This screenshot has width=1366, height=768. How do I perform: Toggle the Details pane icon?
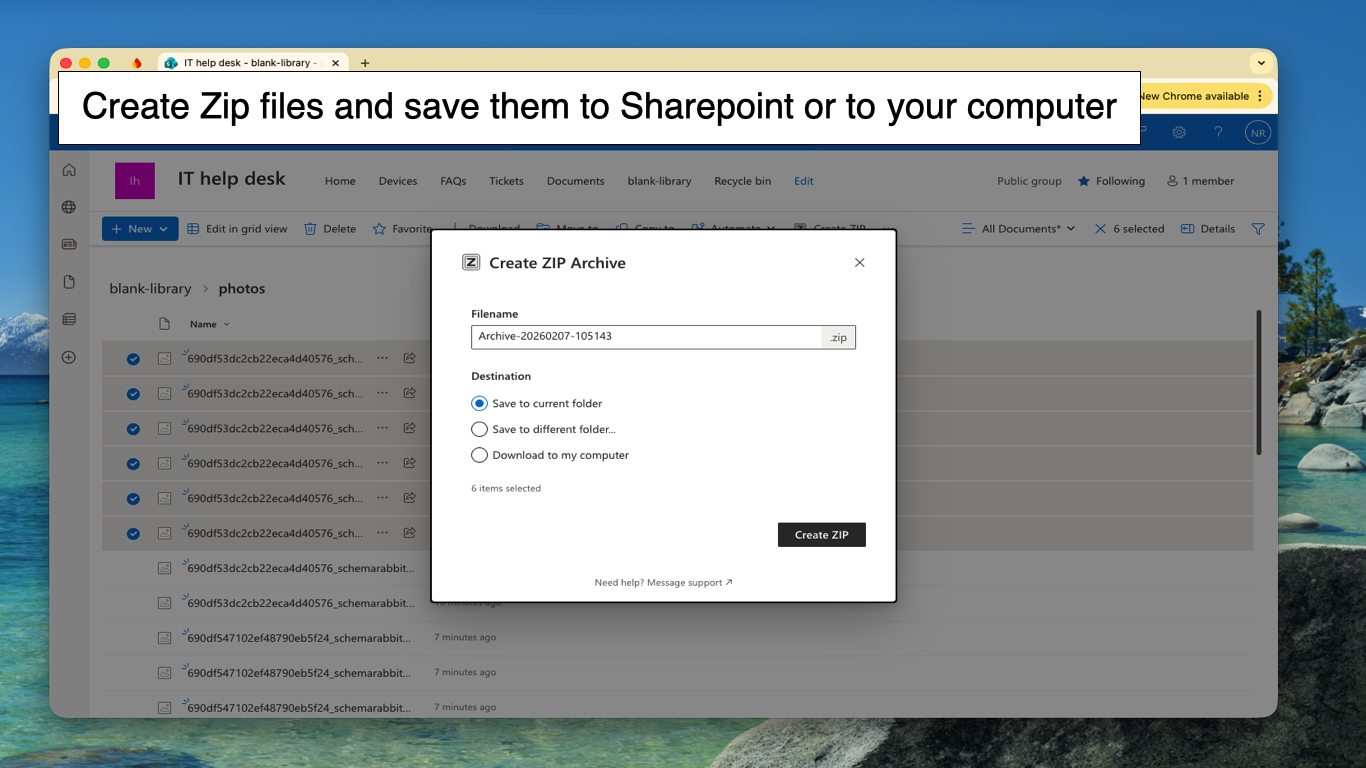tap(1207, 228)
